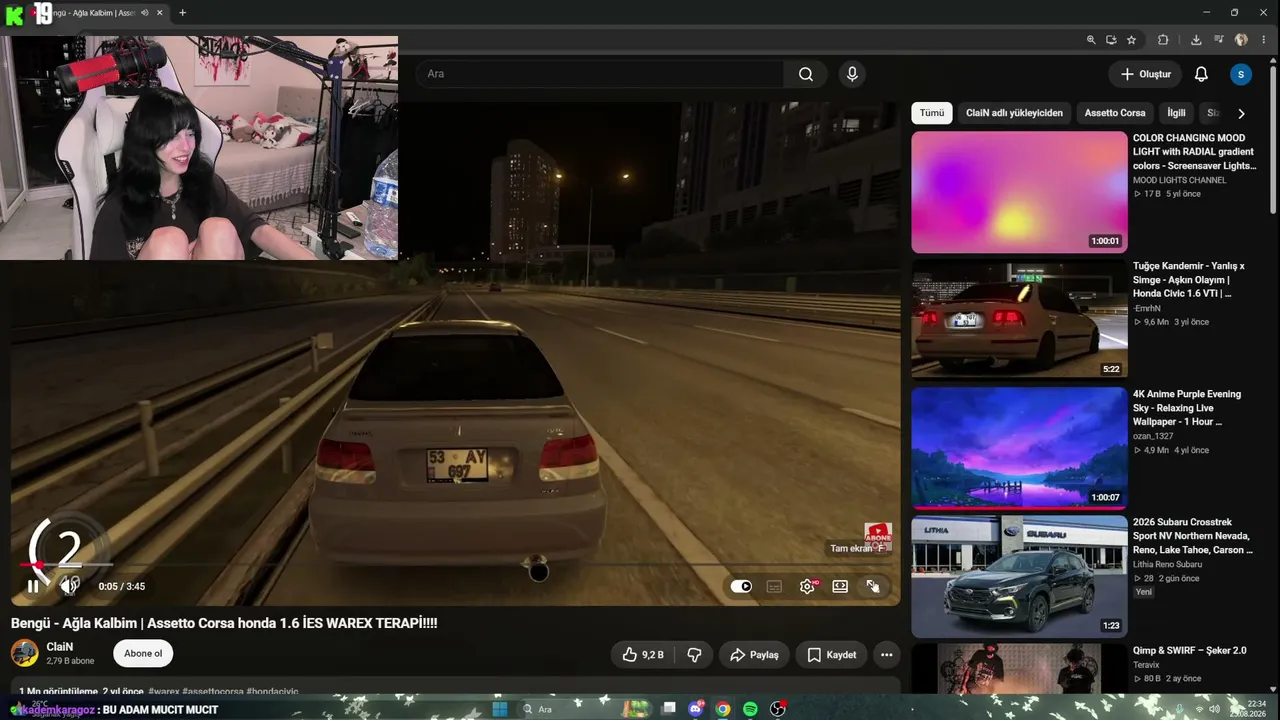Start voice search with microphone icon
This screenshot has height=720, width=1280.
(x=852, y=74)
